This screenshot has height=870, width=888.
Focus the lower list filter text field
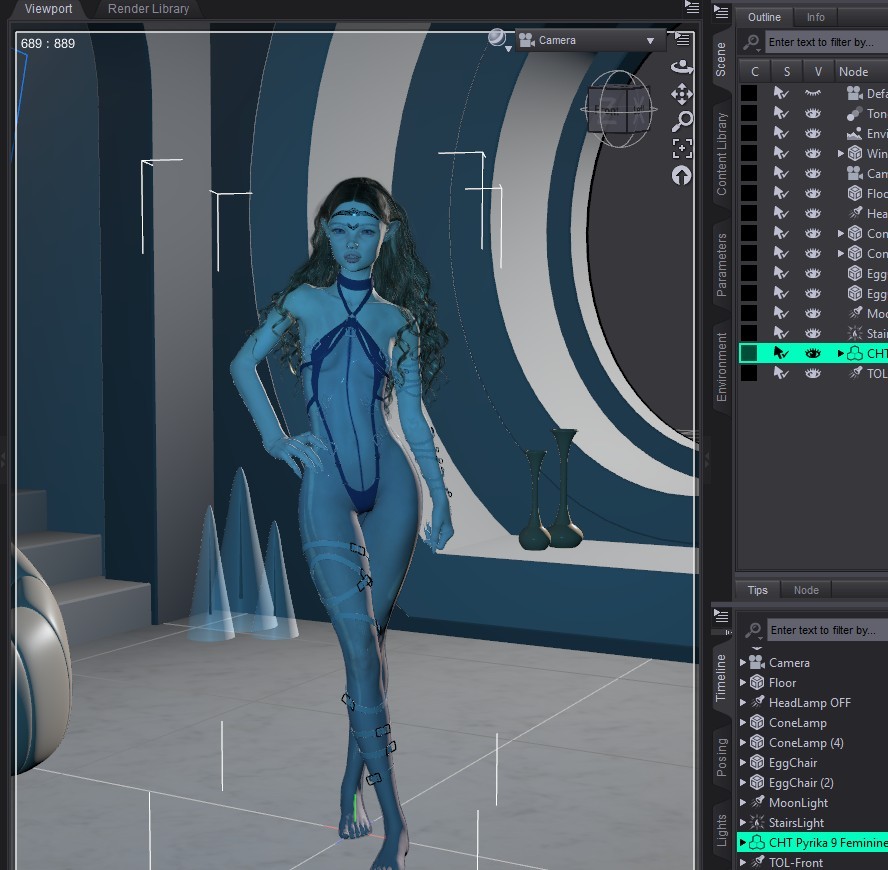coord(827,630)
